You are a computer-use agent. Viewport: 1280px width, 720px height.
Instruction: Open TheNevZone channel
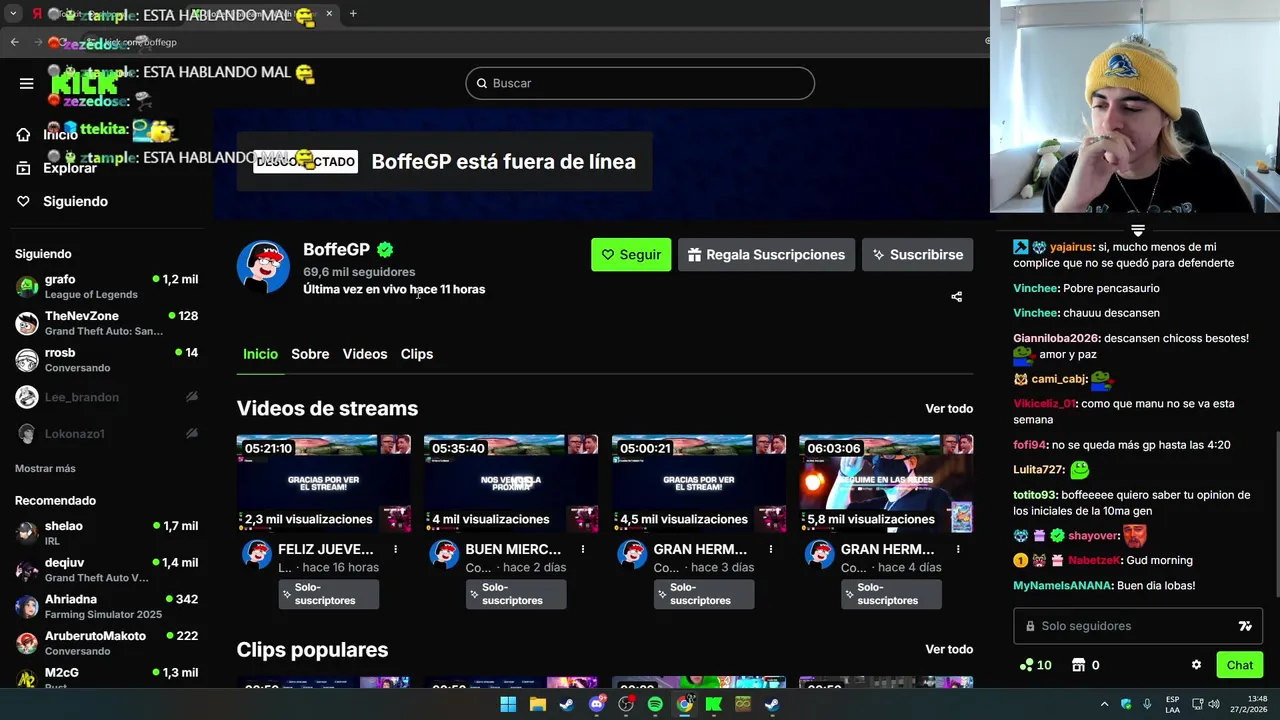[x=106, y=323]
